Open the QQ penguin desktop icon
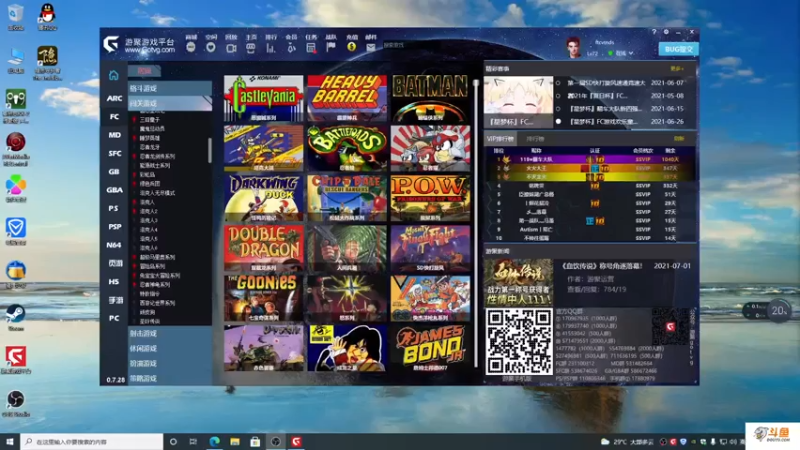800x450 pixels. 47,14
